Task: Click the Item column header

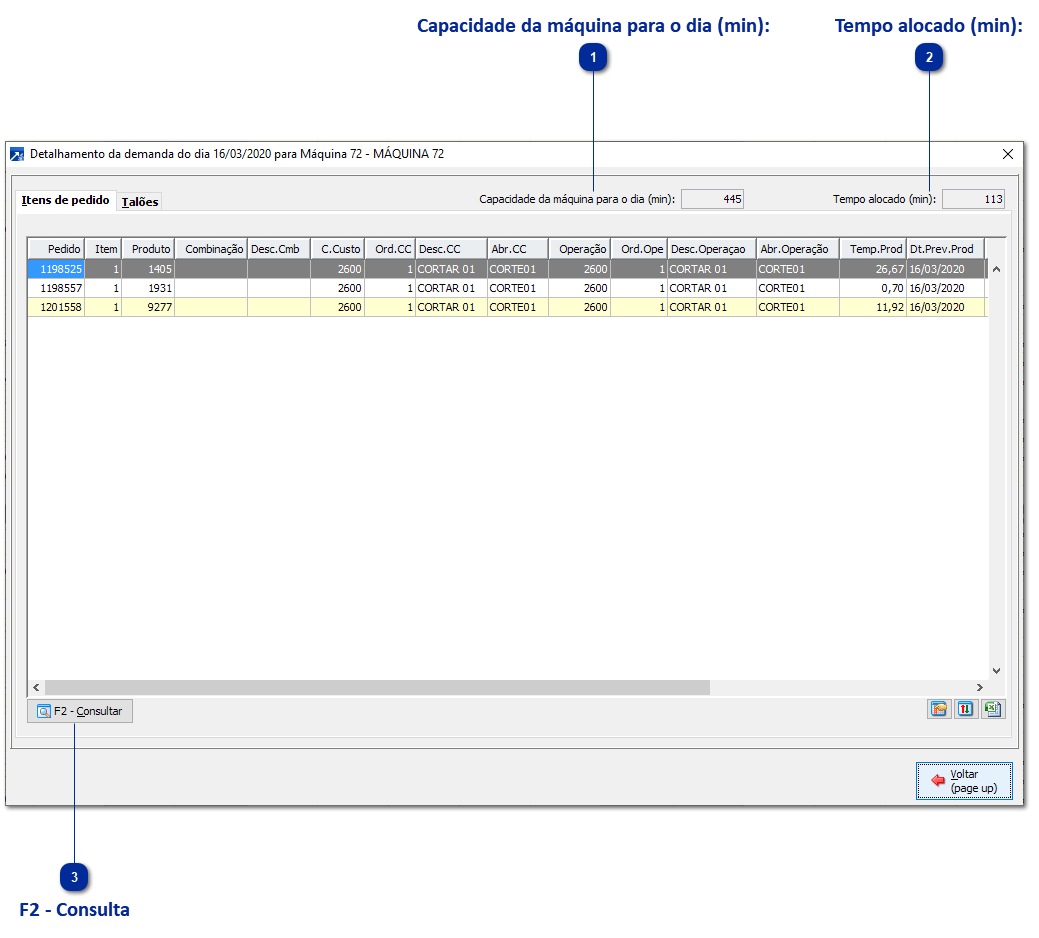Action: point(103,249)
